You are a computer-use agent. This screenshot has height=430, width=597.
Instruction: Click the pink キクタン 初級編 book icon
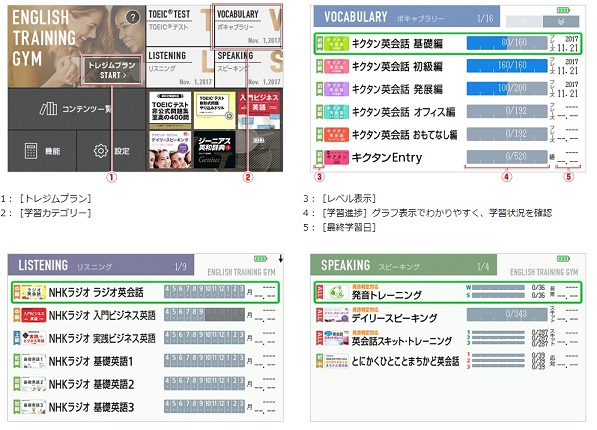pyautogui.click(x=336, y=66)
